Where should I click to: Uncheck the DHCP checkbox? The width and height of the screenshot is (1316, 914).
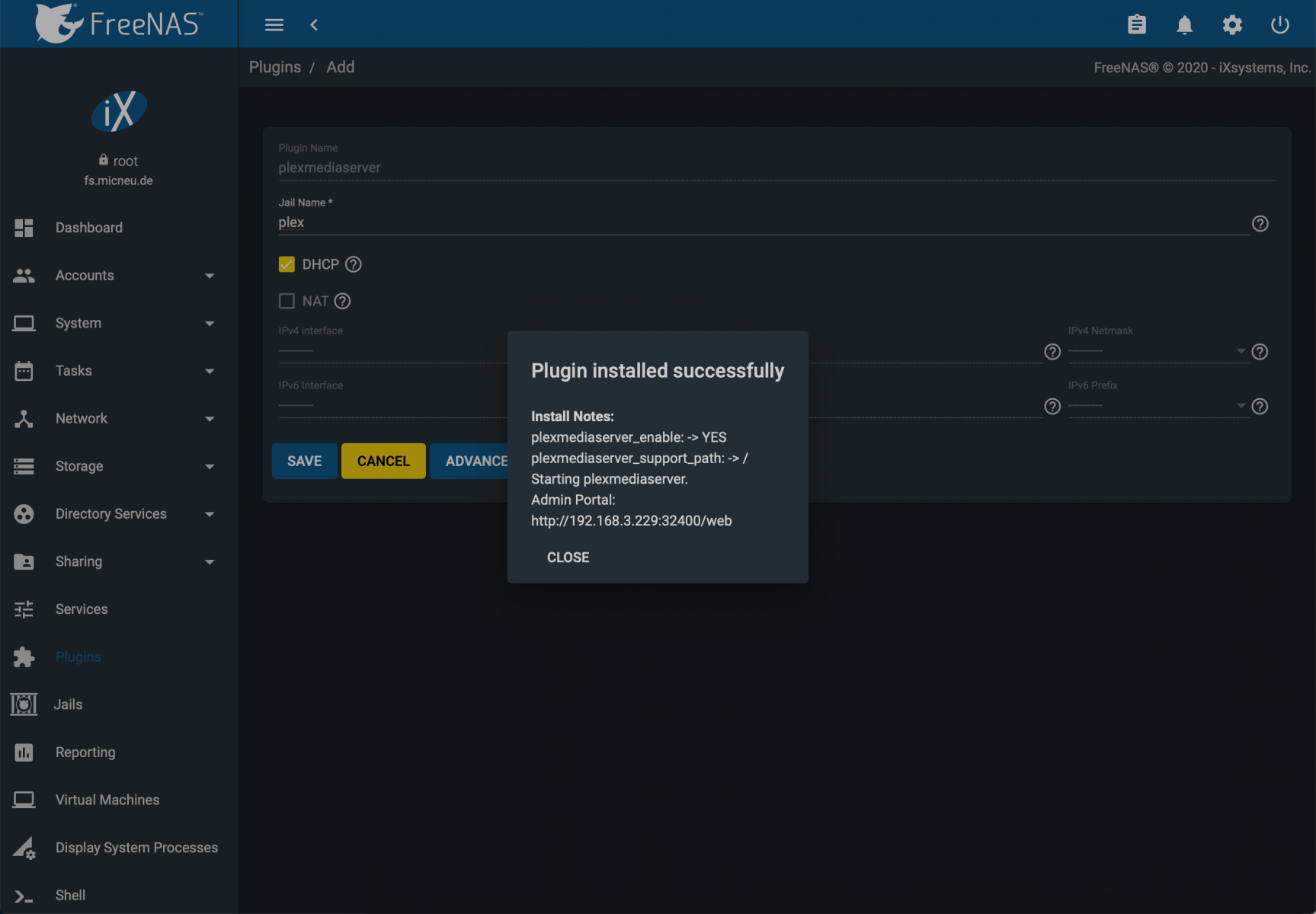click(x=287, y=264)
